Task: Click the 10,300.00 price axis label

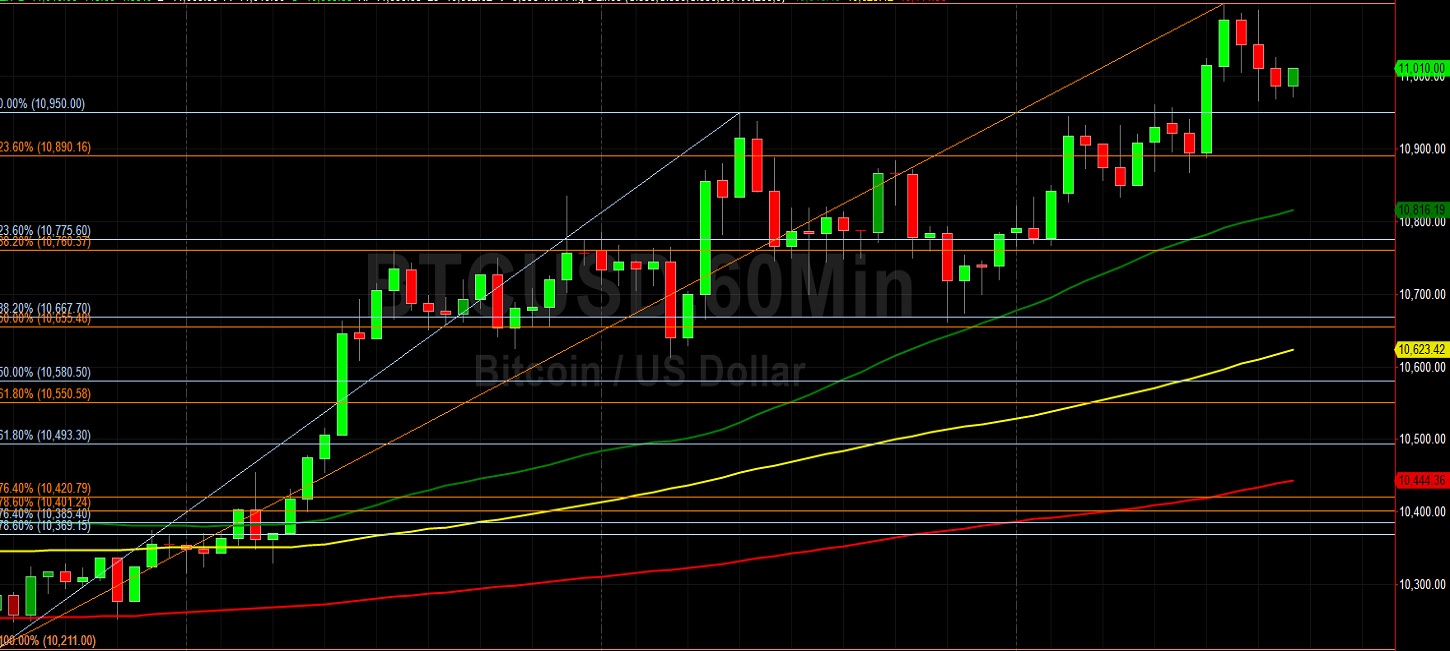Action: (1422, 584)
